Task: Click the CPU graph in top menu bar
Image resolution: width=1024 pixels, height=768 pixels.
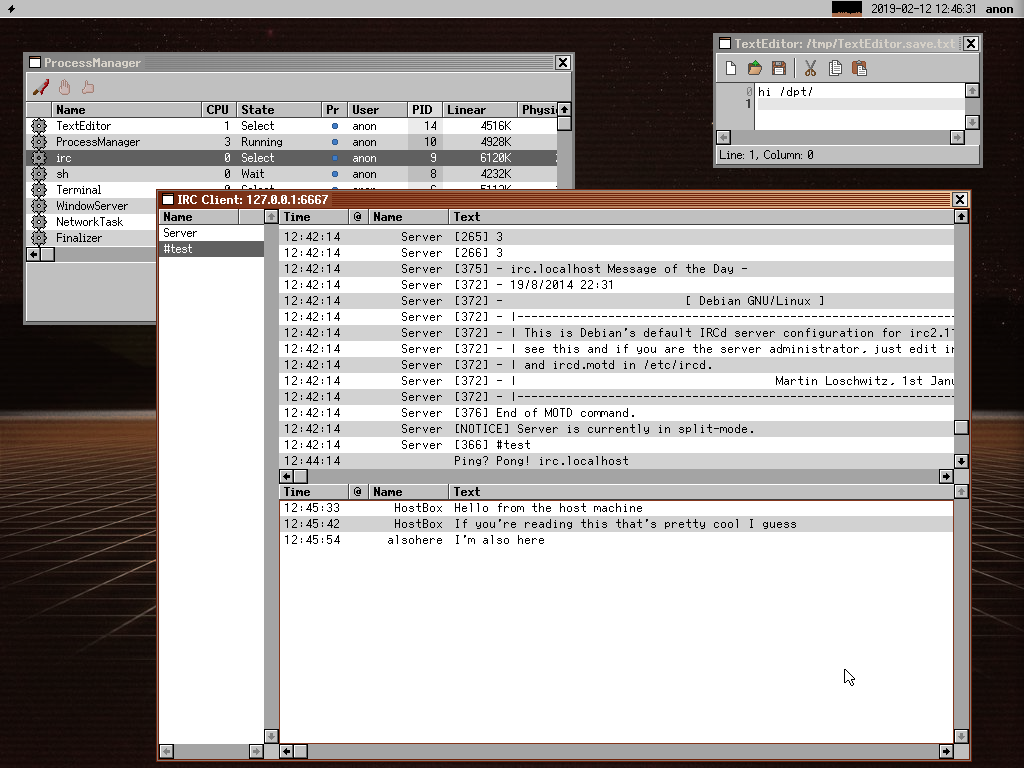Action: coord(846,9)
